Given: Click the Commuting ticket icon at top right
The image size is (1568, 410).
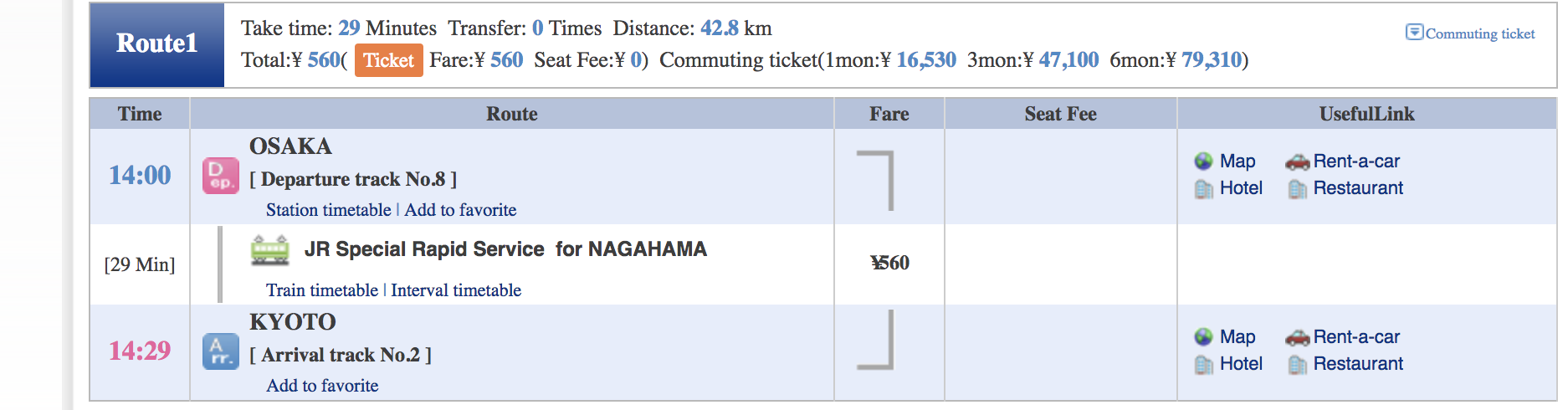Looking at the screenshot, I should (x=1414, y=33).
